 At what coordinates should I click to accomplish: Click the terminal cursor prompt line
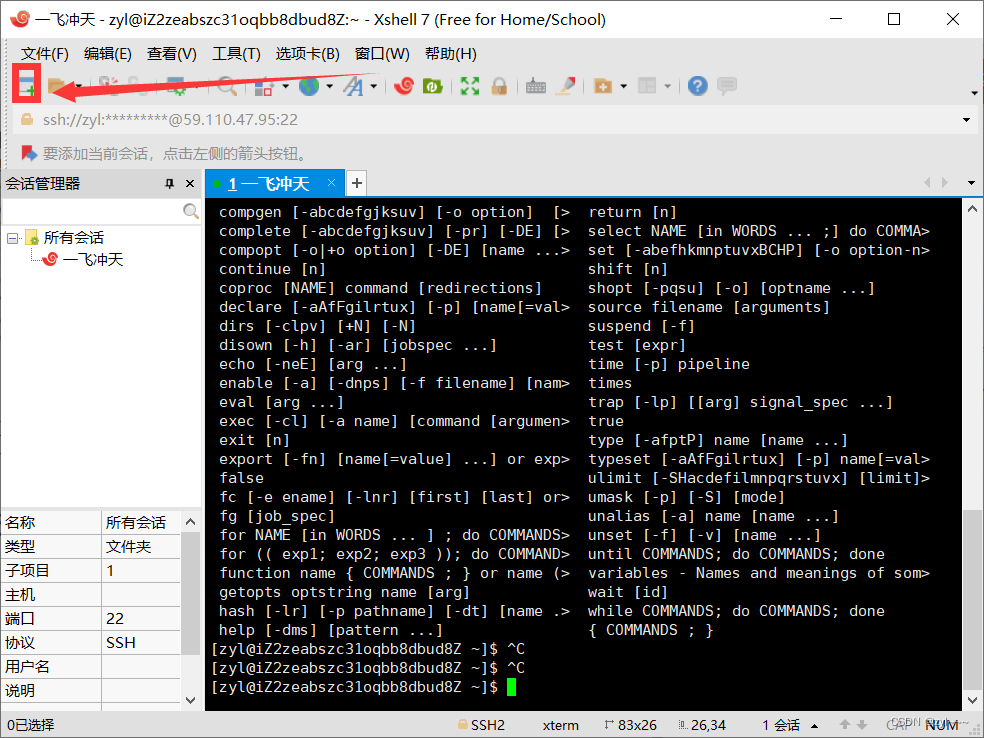[363, 687]
